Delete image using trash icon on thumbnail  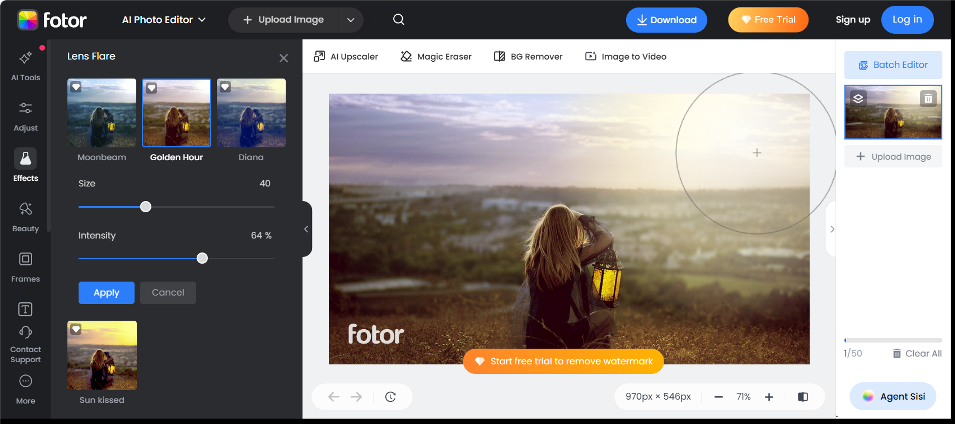(x=928, y=98)
